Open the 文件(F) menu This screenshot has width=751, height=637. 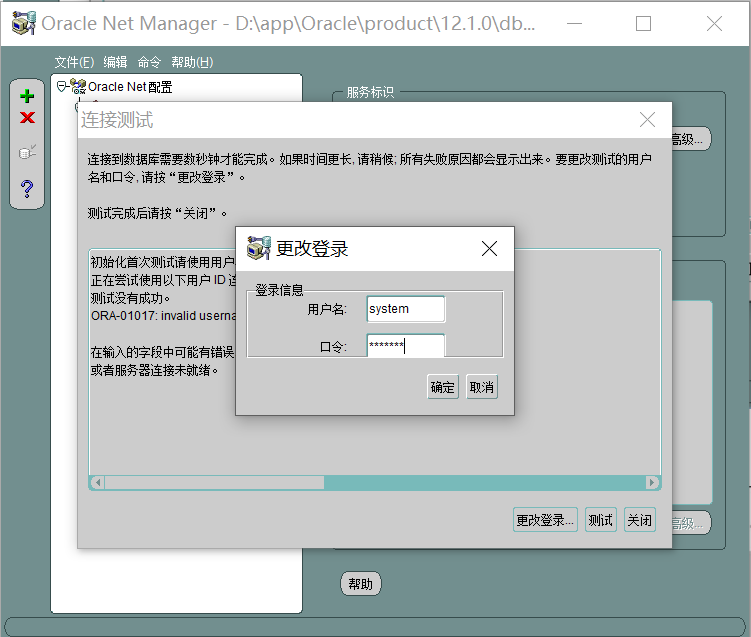pos(74,62)
